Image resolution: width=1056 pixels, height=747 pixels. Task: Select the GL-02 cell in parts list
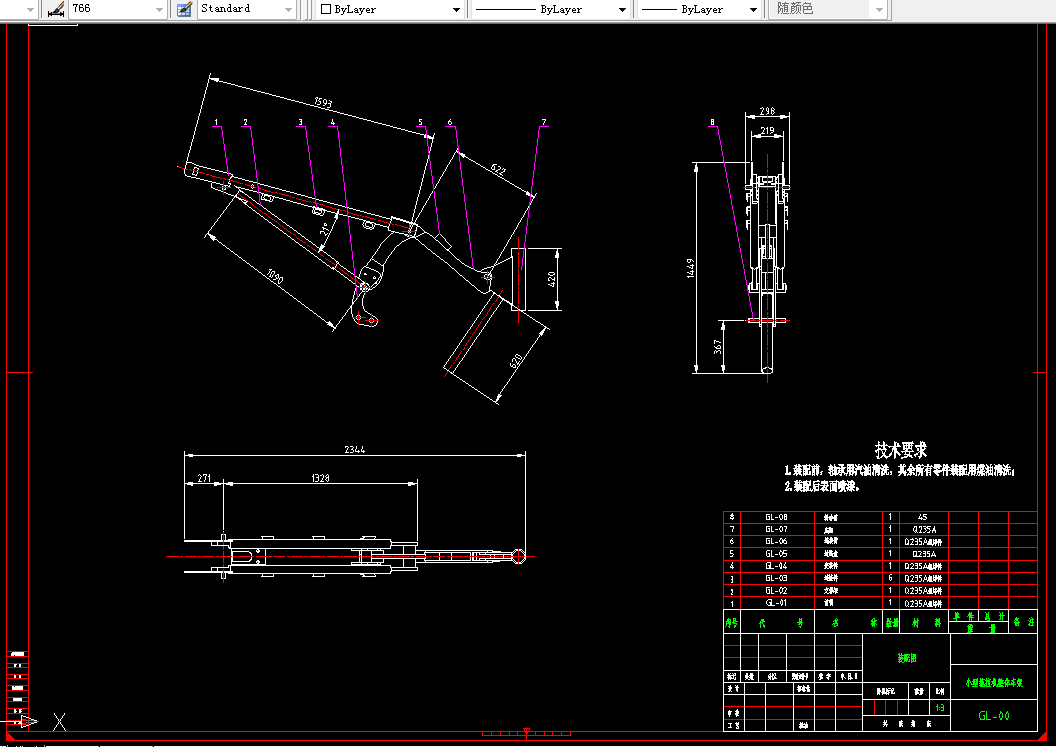coord(777,591)
